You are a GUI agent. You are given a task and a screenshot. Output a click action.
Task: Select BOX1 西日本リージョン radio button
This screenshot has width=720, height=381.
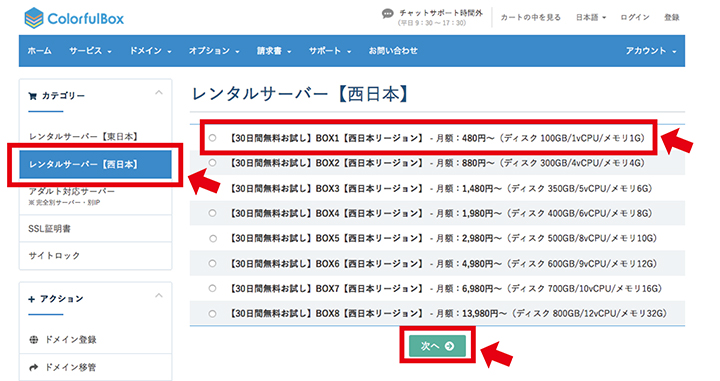pos(212,138)
